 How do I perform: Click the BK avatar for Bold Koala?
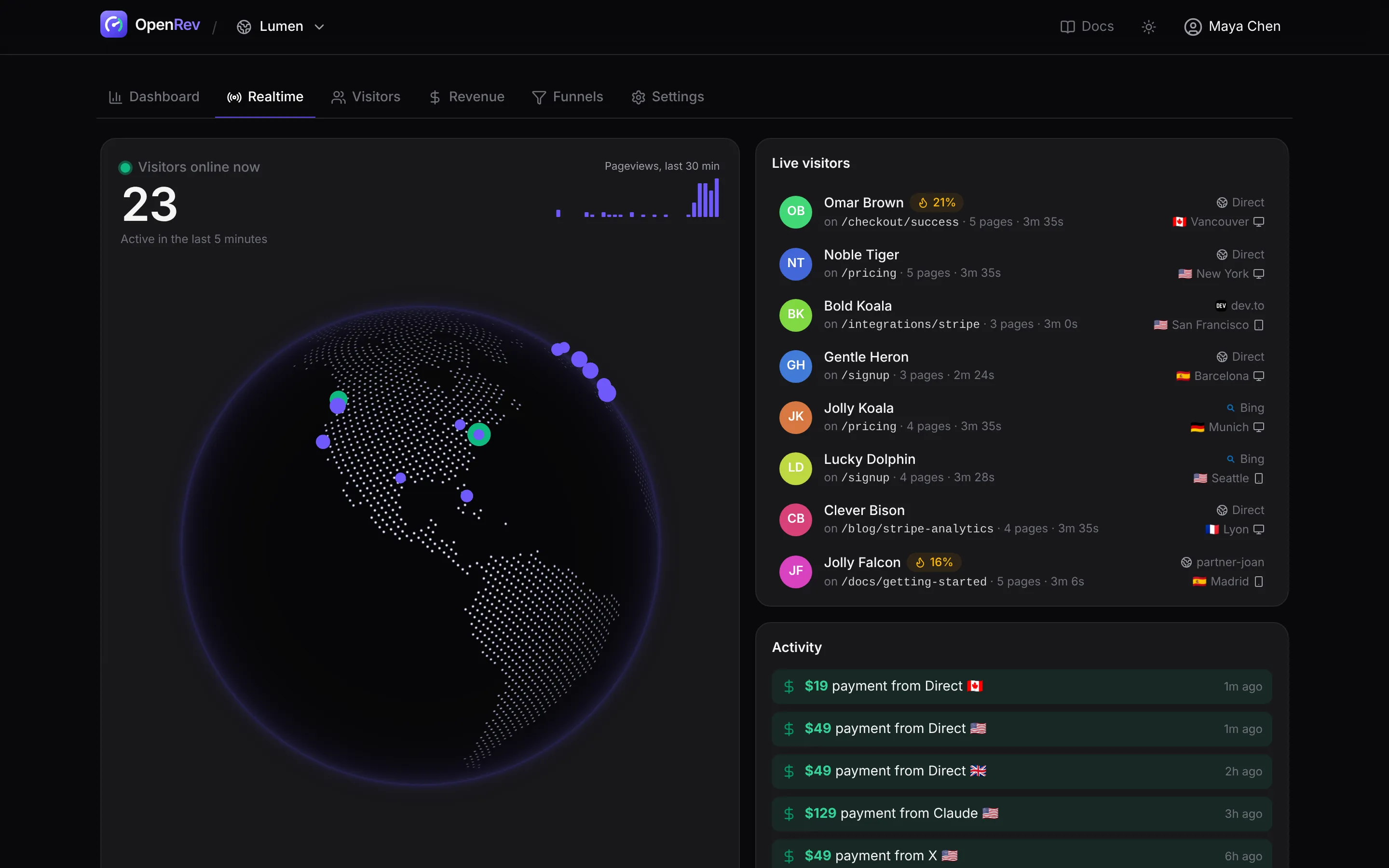[795, 314]
